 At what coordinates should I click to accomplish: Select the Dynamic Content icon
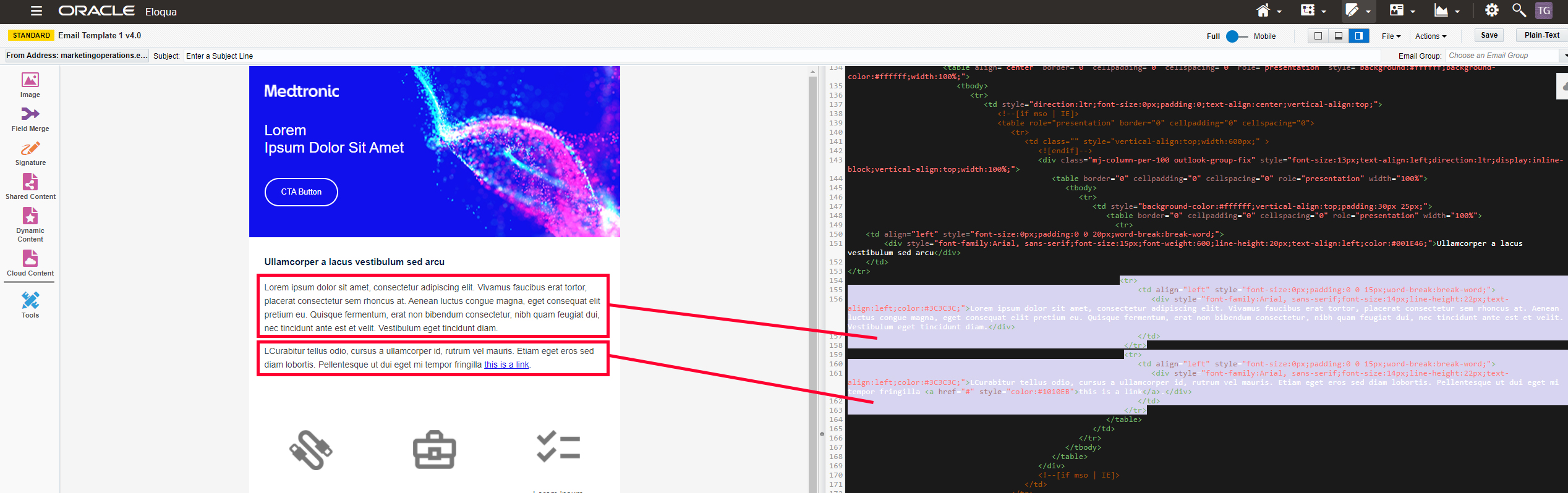click(30, 224)
